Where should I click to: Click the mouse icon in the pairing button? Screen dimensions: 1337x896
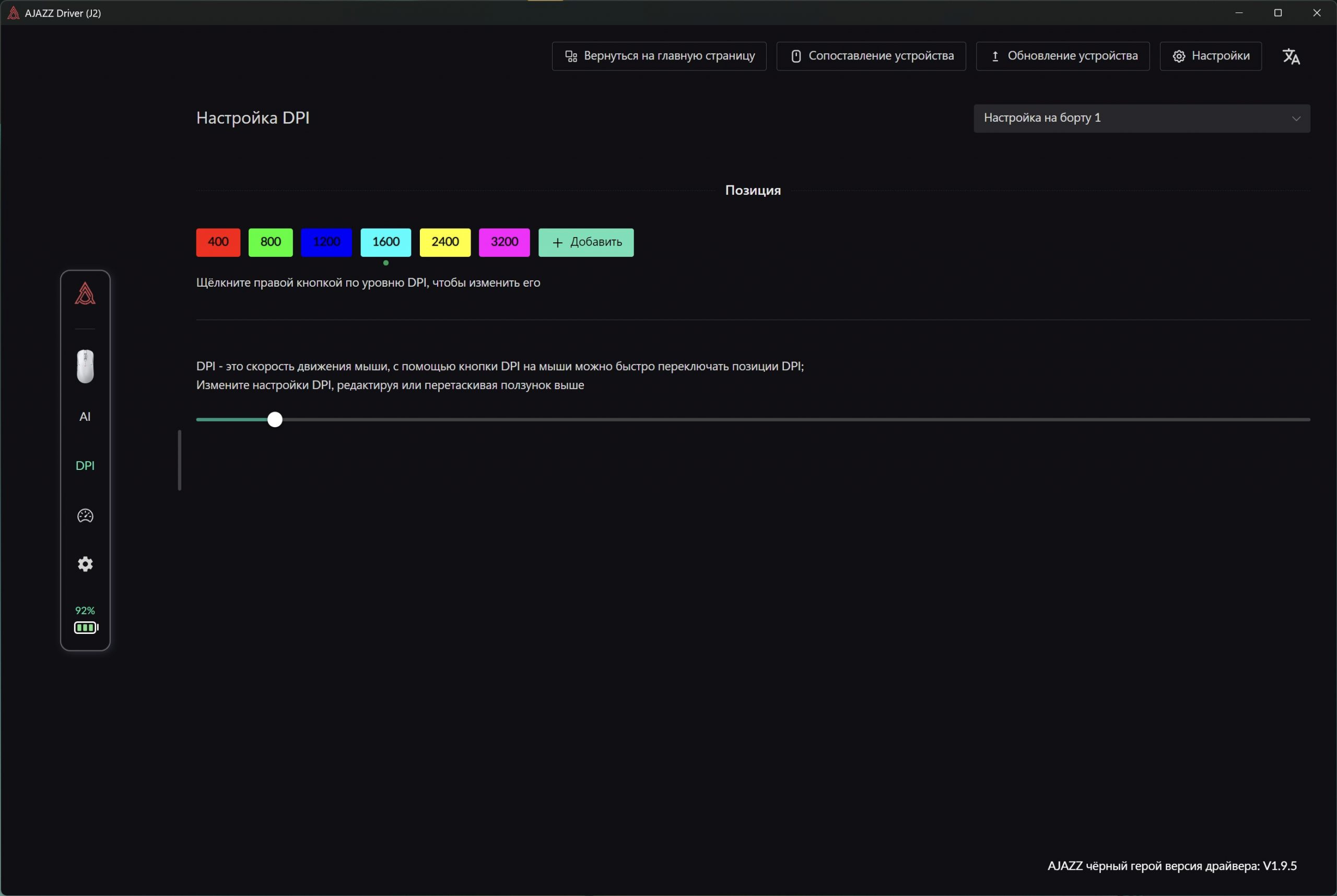[x=796, y=56]
